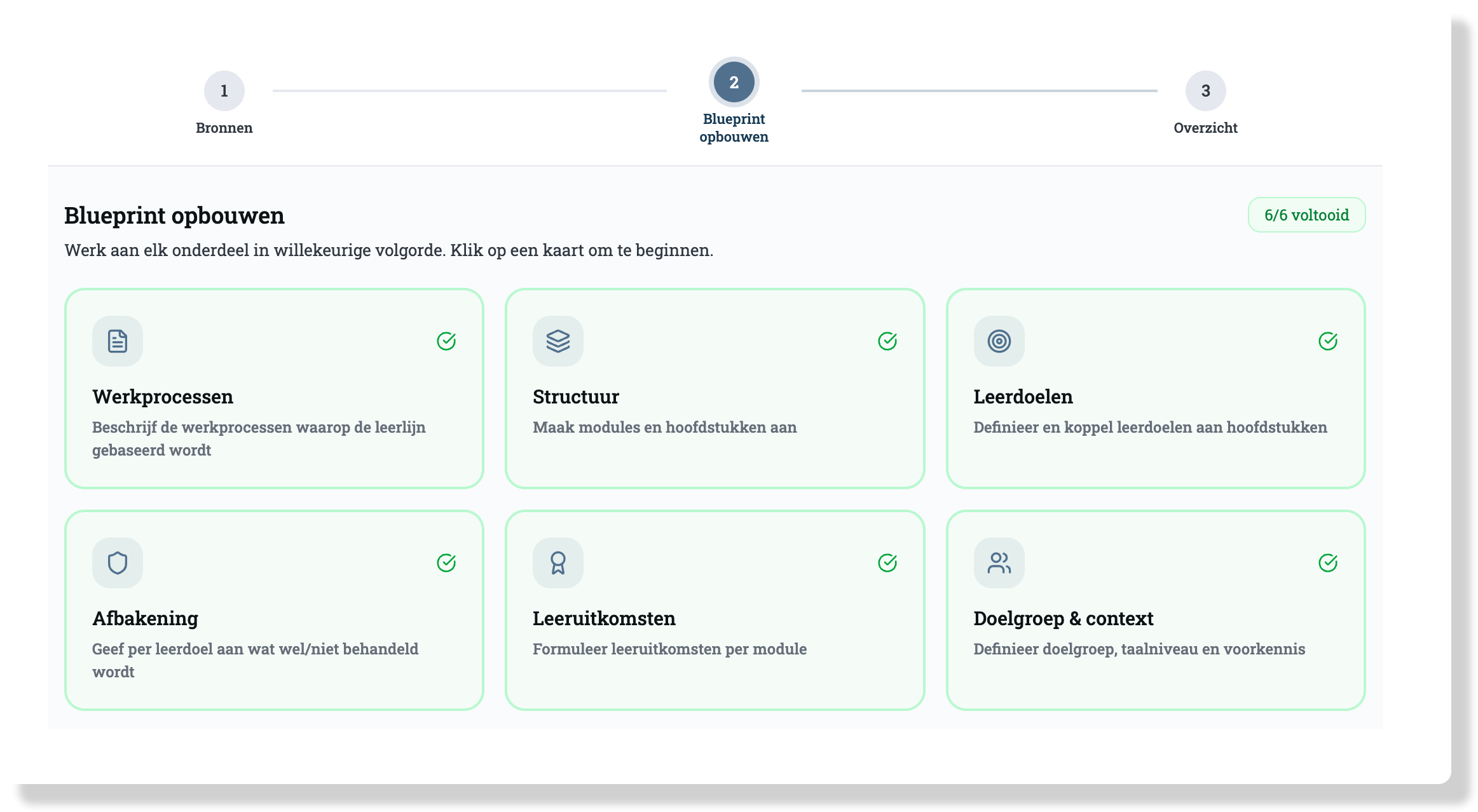Image resolution: width=1478 pixels, height=812 pixels.
Task: Click the Werkprocessen document icon
Action: tap(118, 341)
